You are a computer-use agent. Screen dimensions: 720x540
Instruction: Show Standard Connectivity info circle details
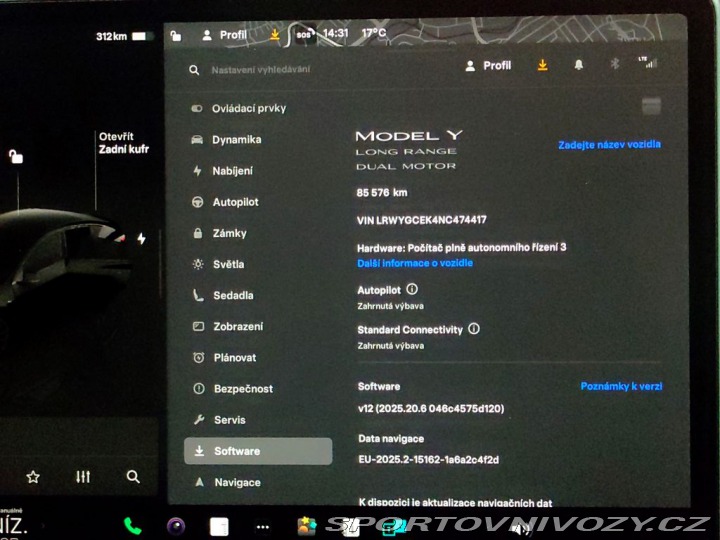point(474,329)
